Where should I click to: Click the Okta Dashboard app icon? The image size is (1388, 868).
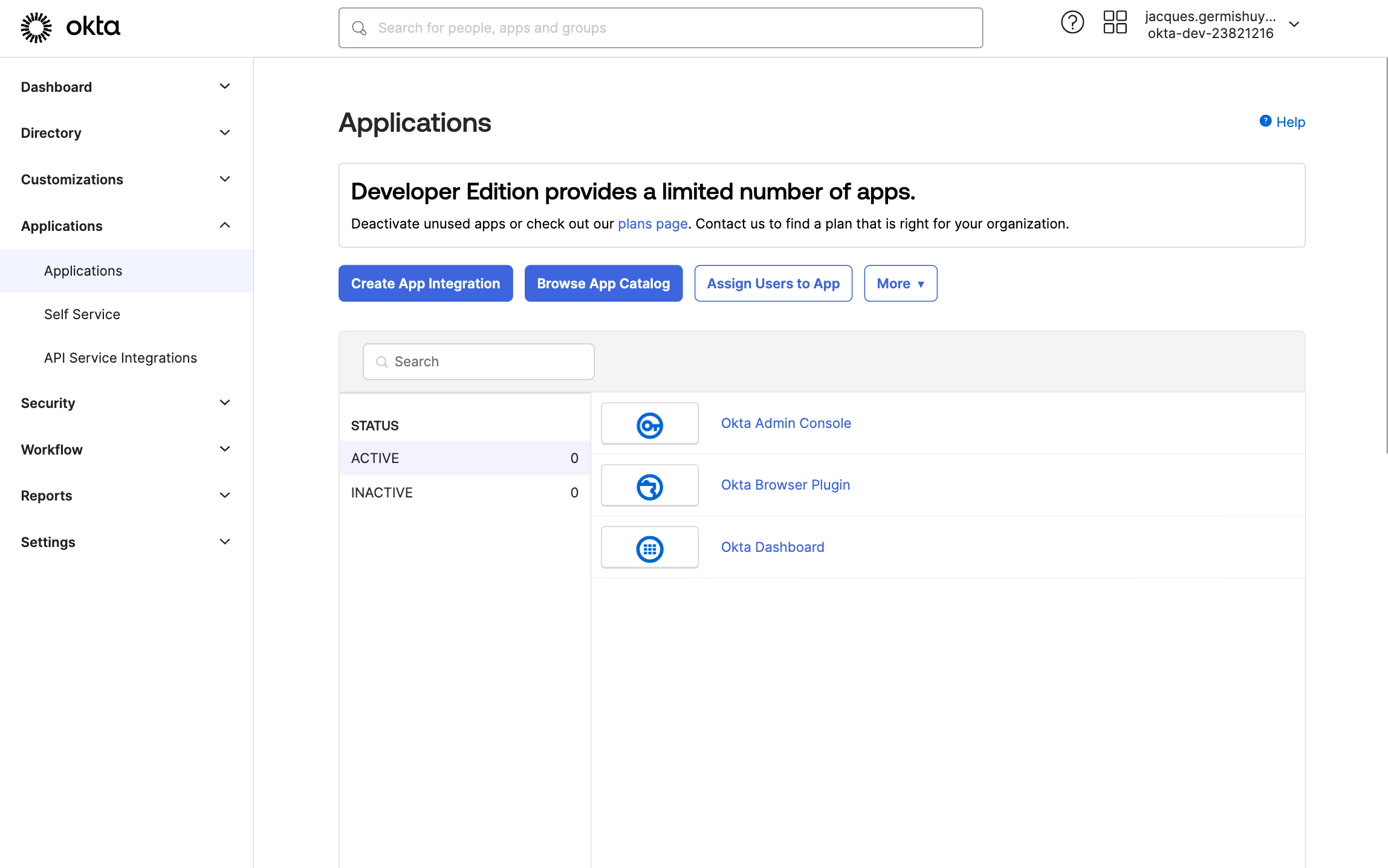click(x=649, y=548)
